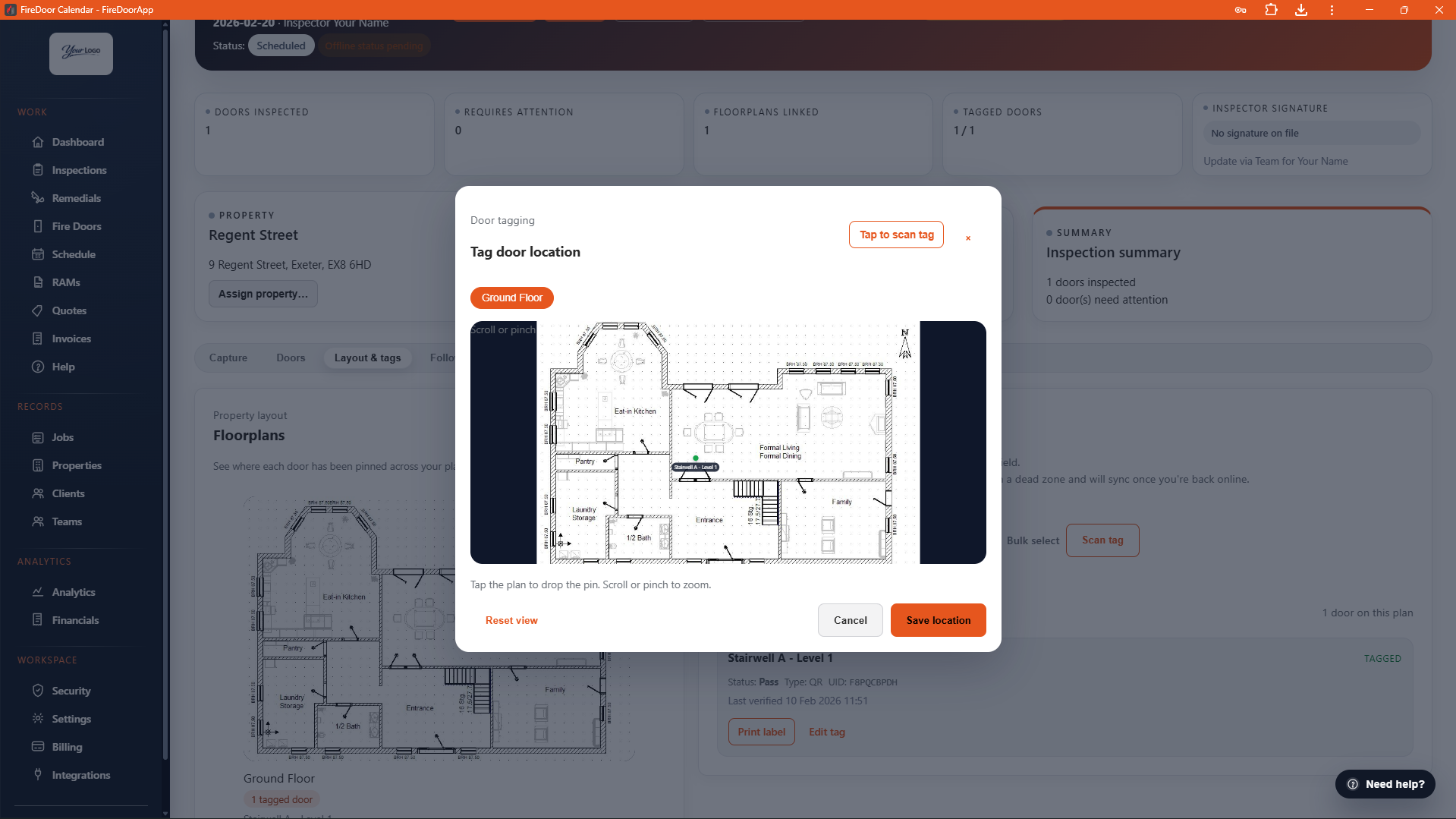Open the Assign property selector
Image resolution: width=1456 pixels, height=819 pixels.
263,294
